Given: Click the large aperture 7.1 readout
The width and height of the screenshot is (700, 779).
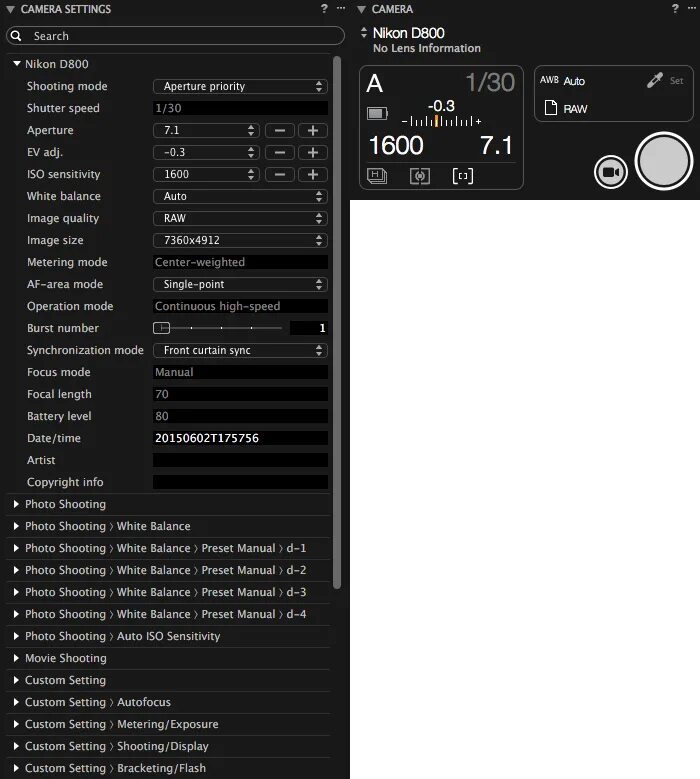Looking at the screenshot, I should (x=496, y=146).
